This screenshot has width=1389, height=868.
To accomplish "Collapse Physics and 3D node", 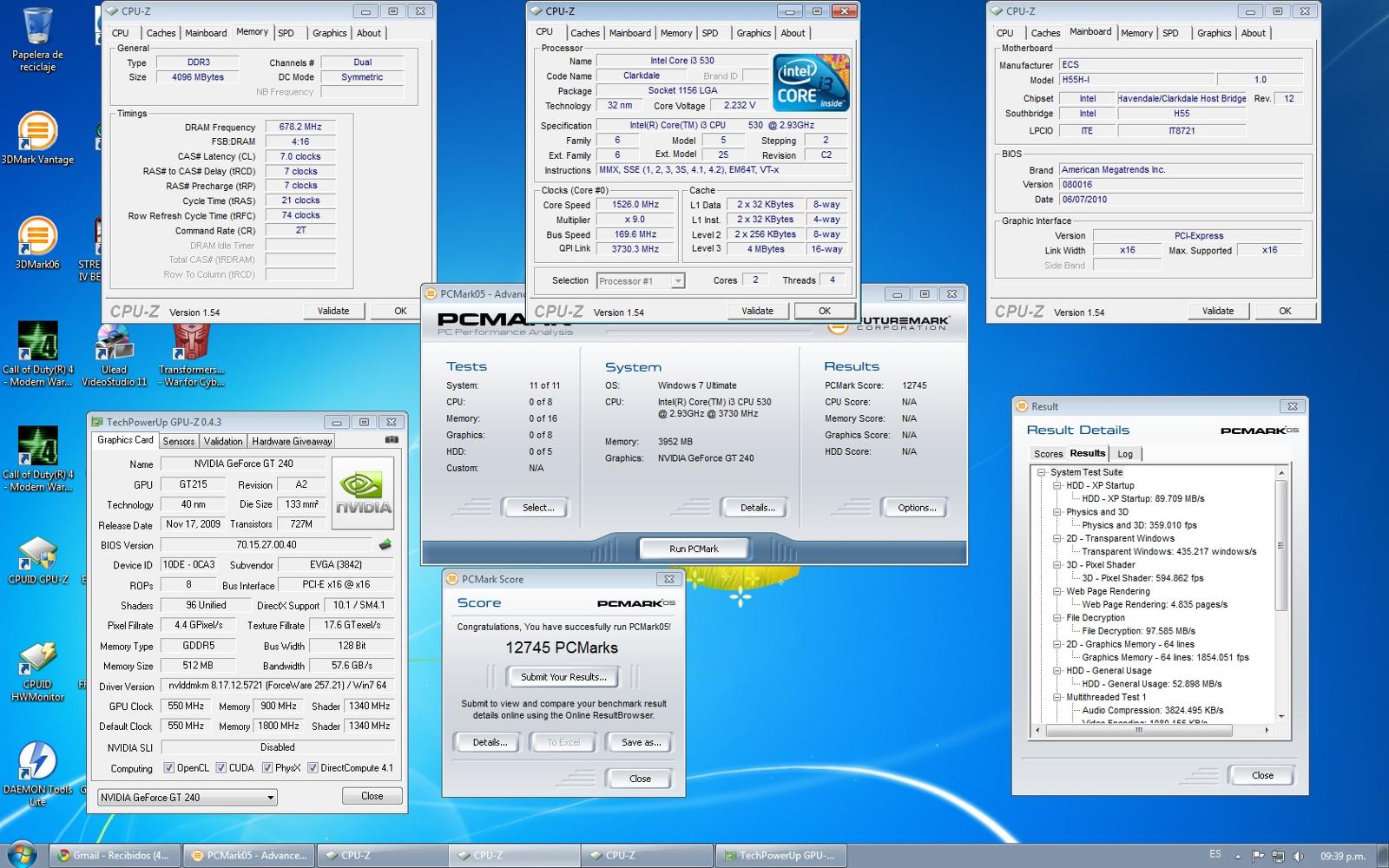I will coord(1057,512).
